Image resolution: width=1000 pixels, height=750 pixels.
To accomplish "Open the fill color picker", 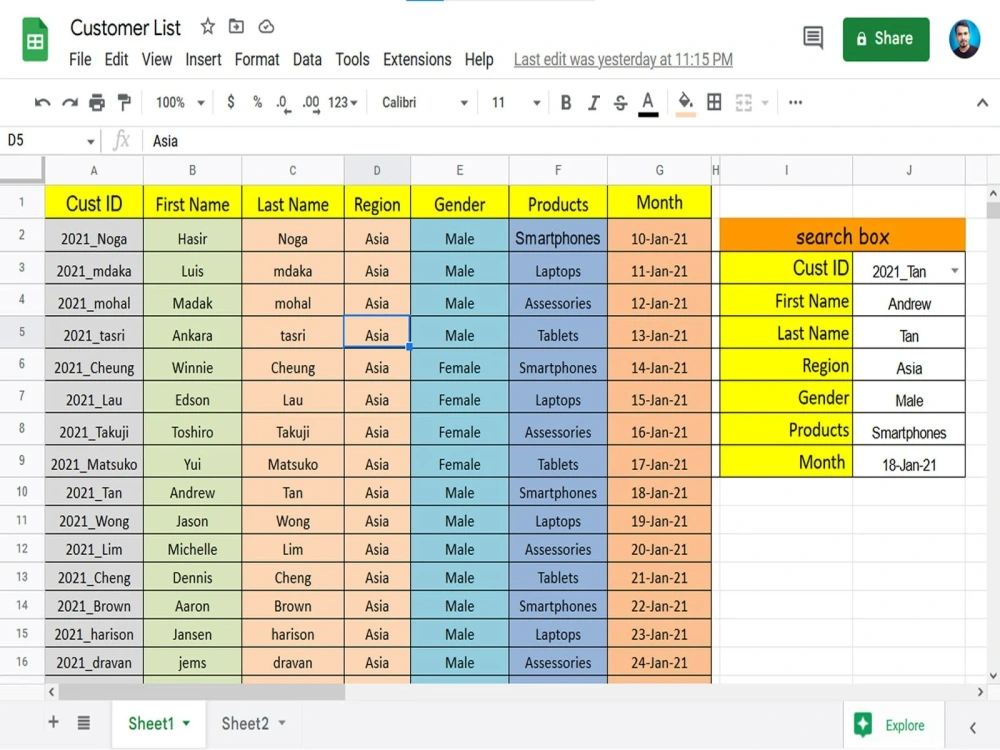I will click(x=685, y=104).
